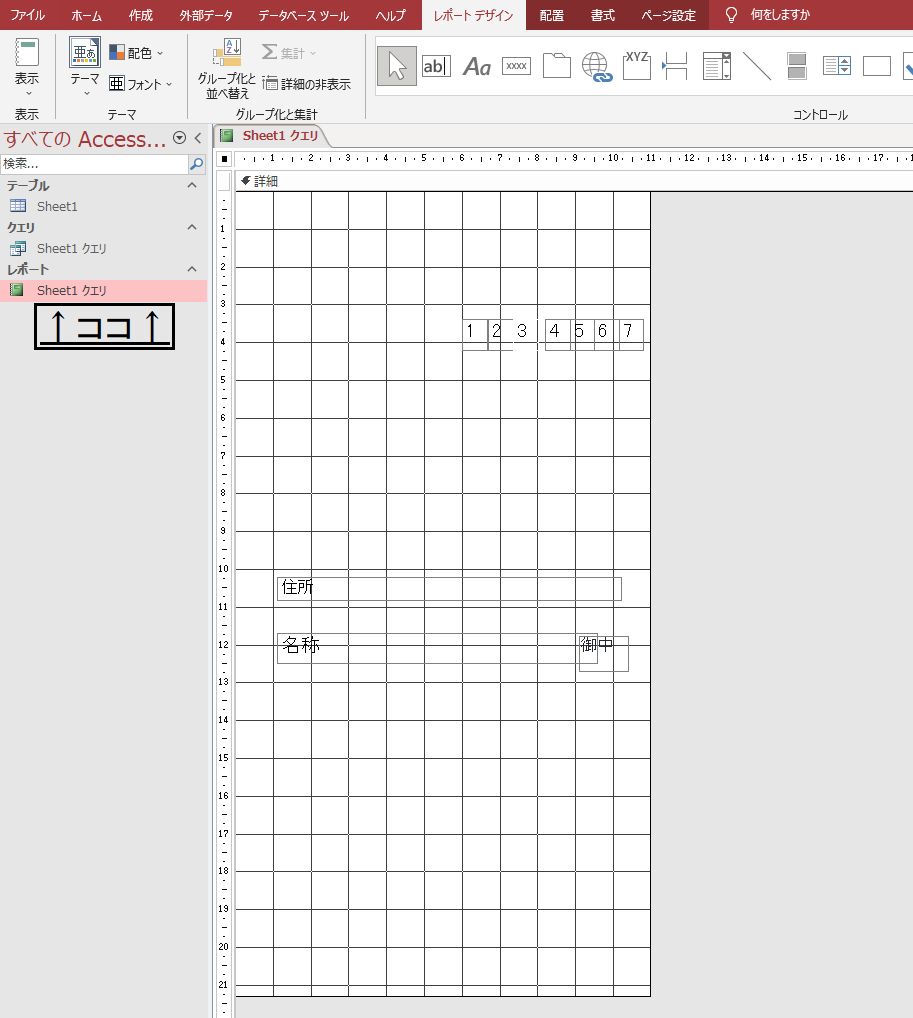
Task: Insert a Hyperlink control via globe icon
Action: pyautogui.click(x=597, y=67)
